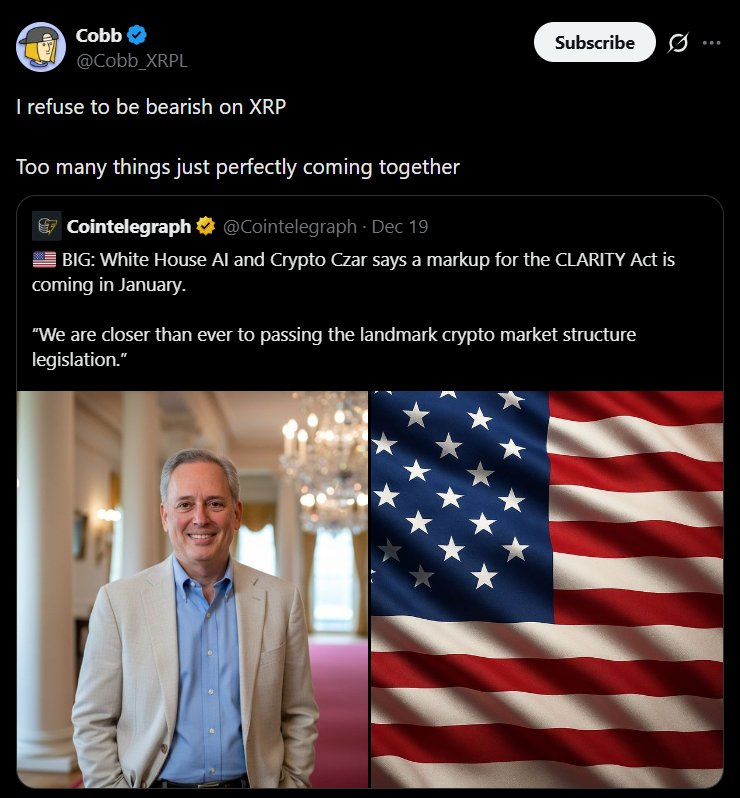Open the photo of man in blazer
The height and width of the screenshot is (798, 740).
pos(194,588)
